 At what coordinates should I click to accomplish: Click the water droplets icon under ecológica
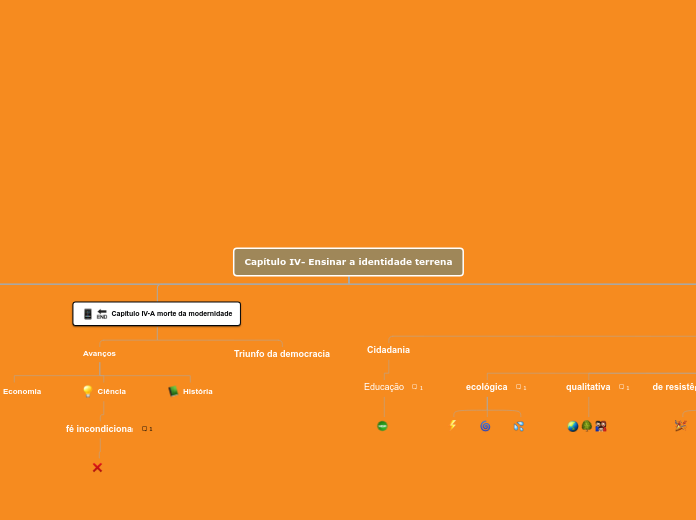click(518, 426)
